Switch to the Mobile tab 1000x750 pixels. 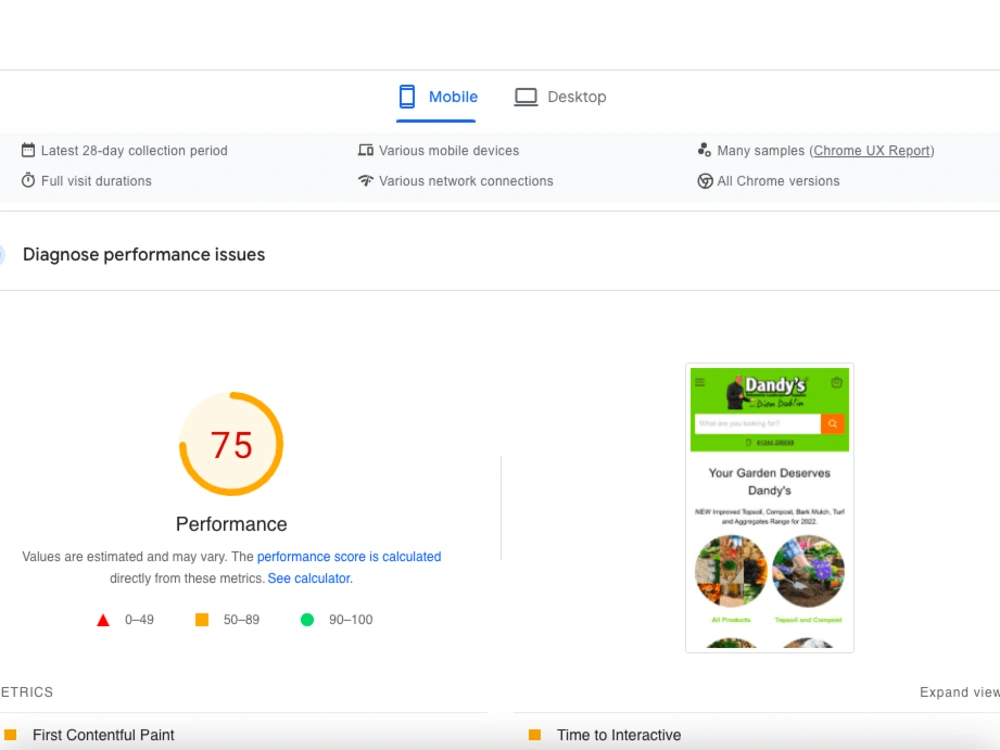tap(436, 97)
